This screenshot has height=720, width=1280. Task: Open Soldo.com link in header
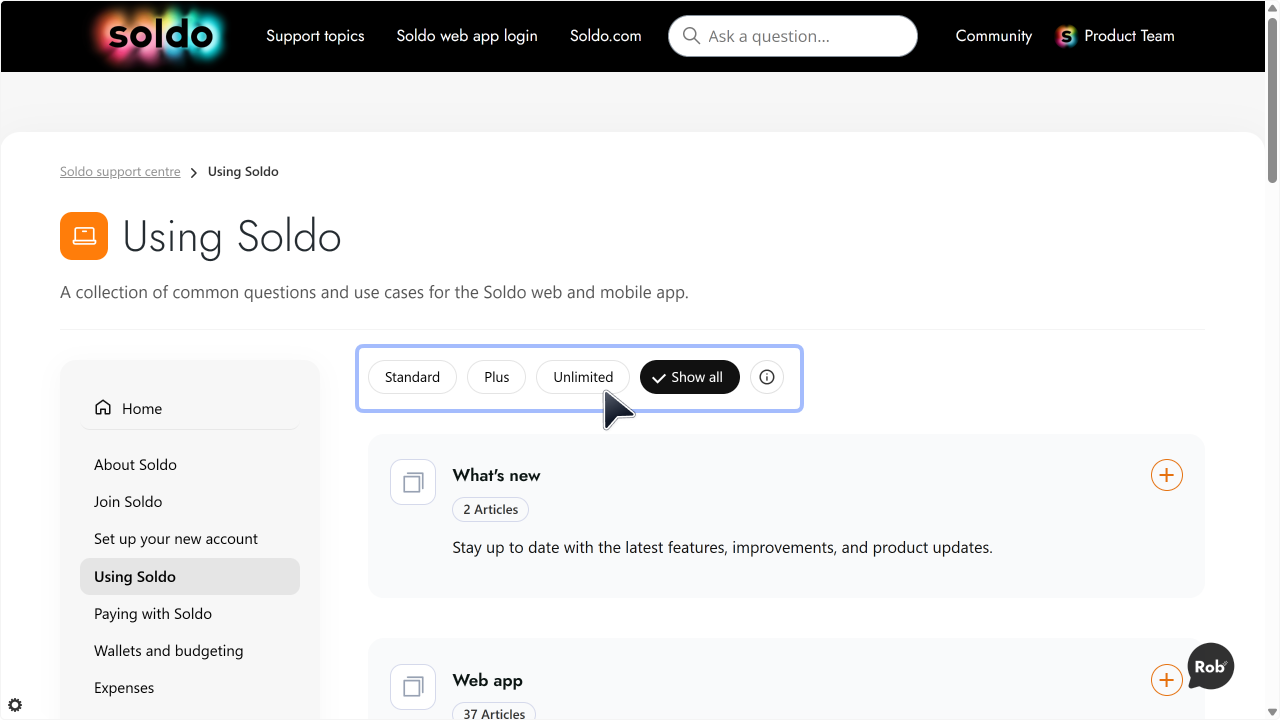point(606,36)
